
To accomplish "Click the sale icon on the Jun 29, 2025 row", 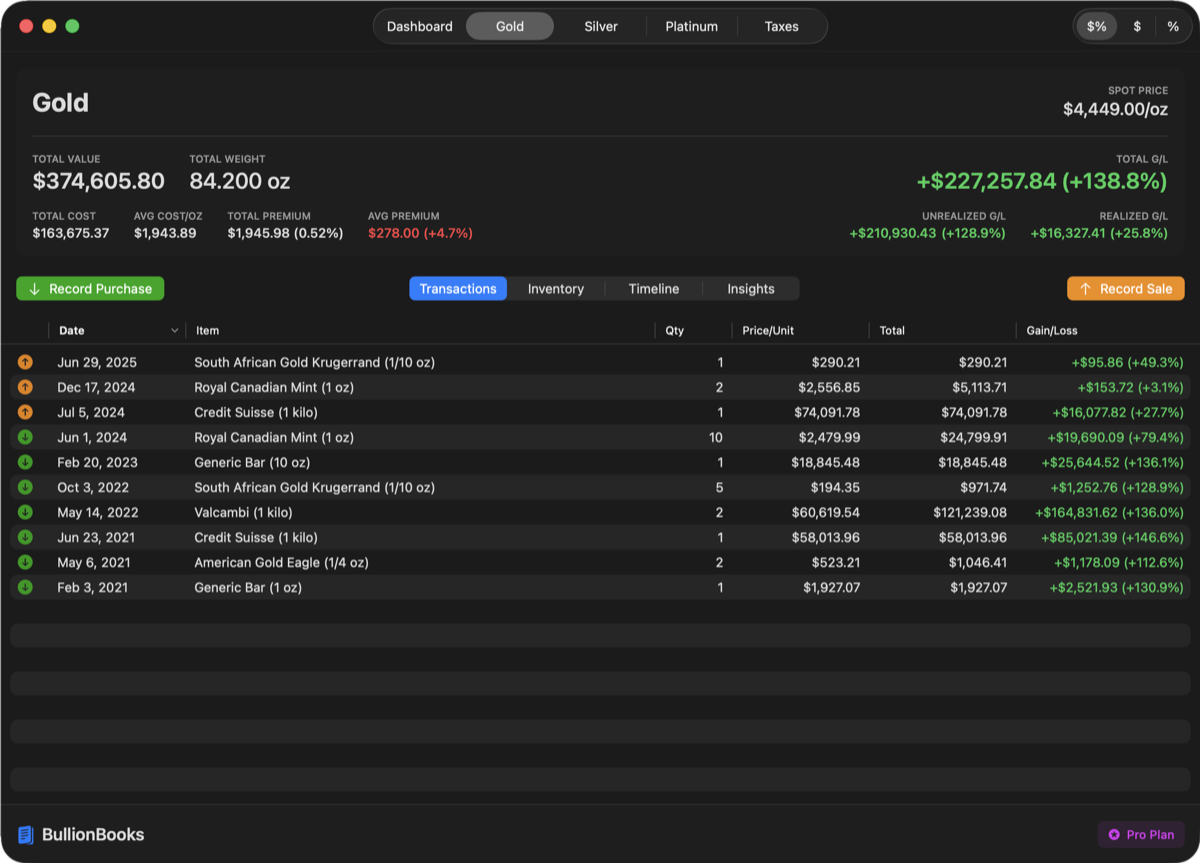I will 25,362.
